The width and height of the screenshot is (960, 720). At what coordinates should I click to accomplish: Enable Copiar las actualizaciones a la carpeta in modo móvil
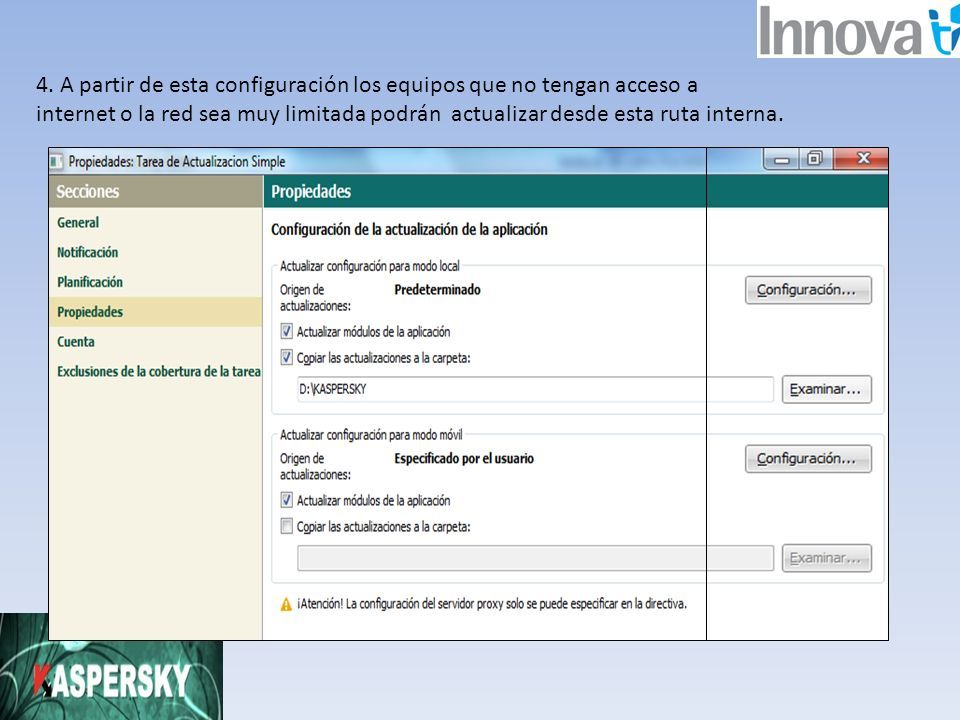pos(287,527)
